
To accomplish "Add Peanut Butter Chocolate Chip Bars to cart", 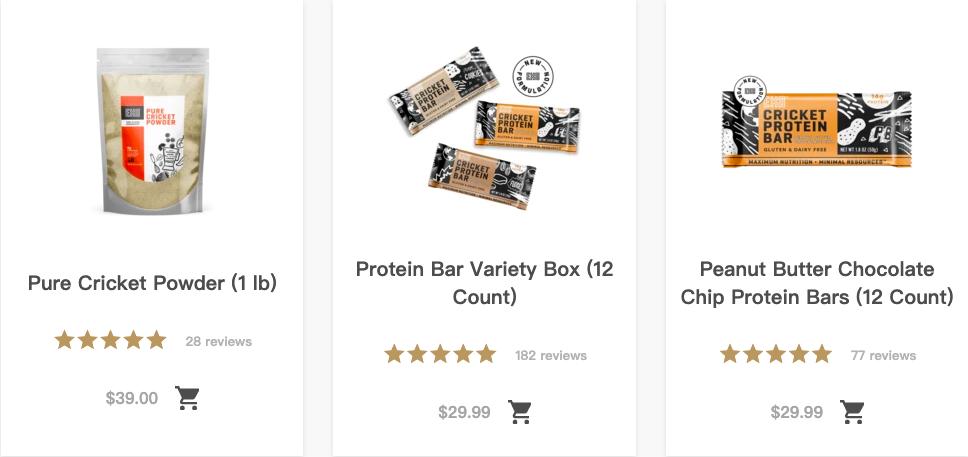I will 852,412.
